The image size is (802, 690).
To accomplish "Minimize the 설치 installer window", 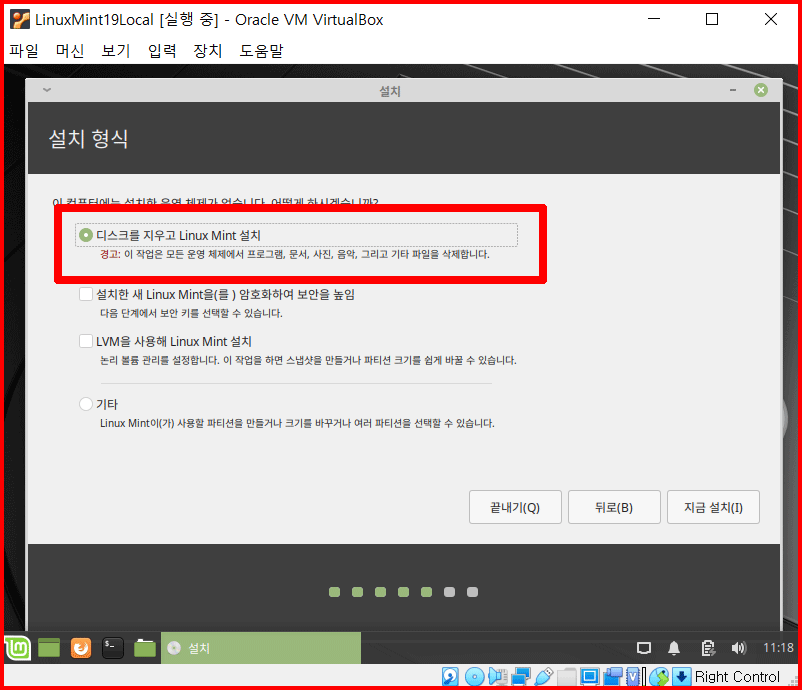I will point(733,90).
